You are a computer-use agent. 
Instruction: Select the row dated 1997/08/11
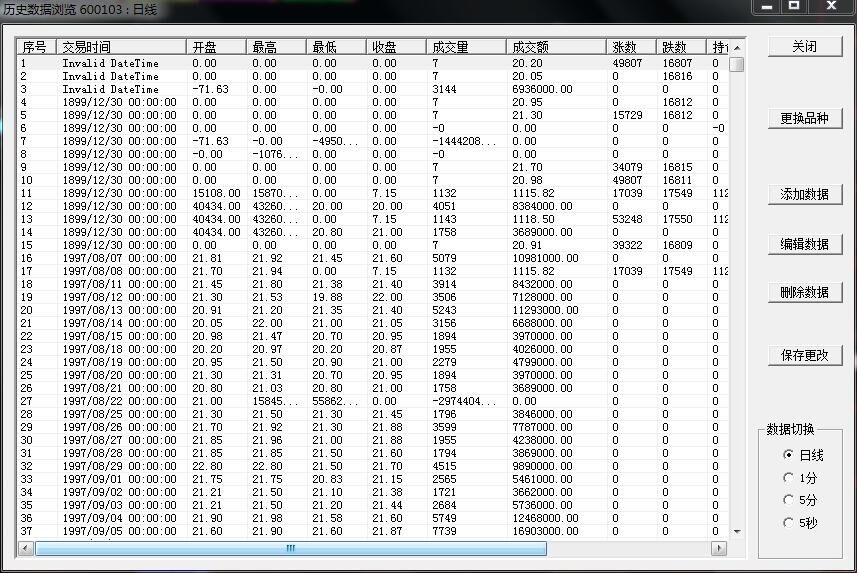click(x=373, y=284)
